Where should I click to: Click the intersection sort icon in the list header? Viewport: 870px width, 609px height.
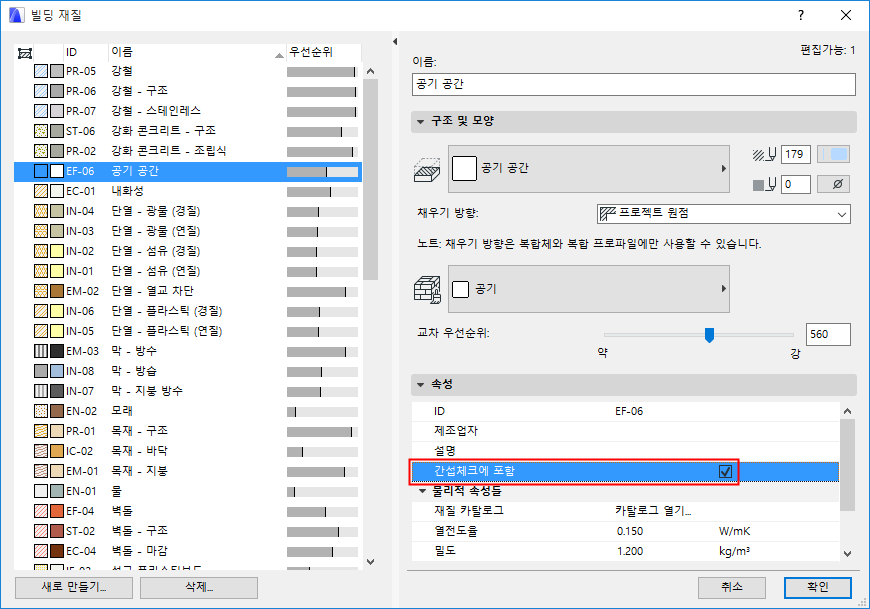click(25, 53)
